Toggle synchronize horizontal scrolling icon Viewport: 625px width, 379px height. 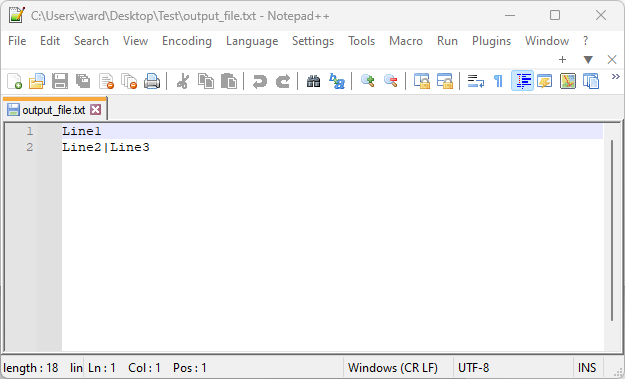click(x=444, y=81)
